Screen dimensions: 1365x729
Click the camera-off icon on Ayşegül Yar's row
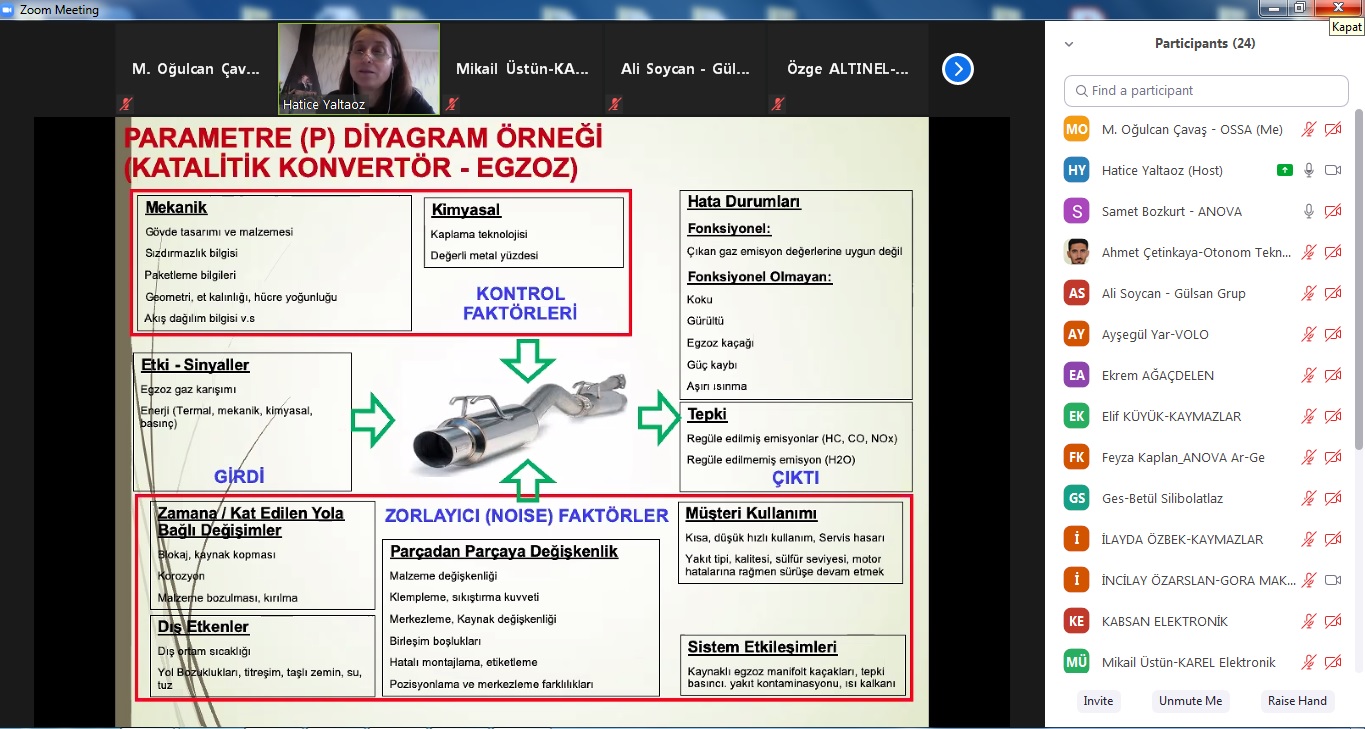1332,335
